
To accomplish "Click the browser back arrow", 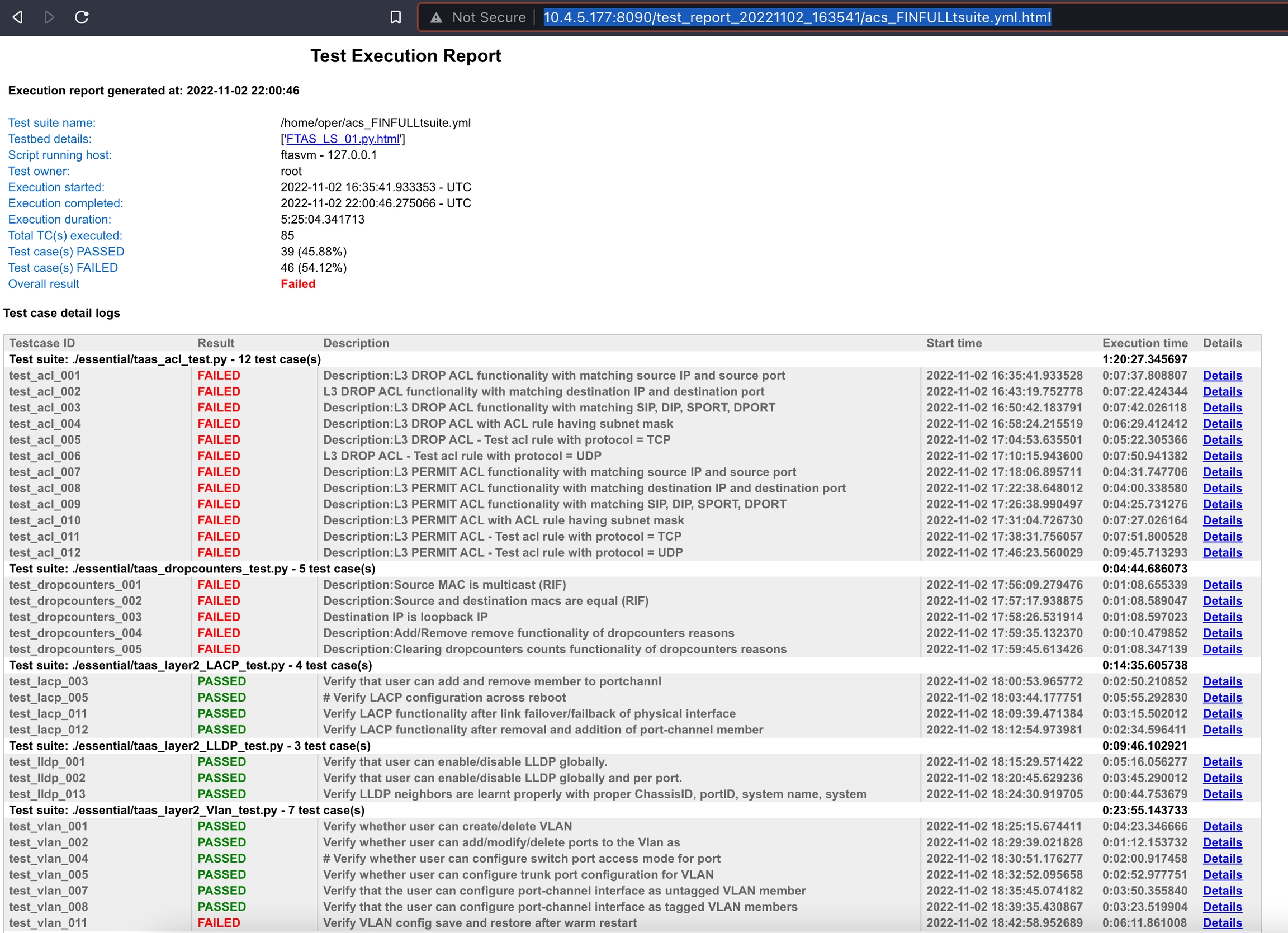I will coord(17,17).
